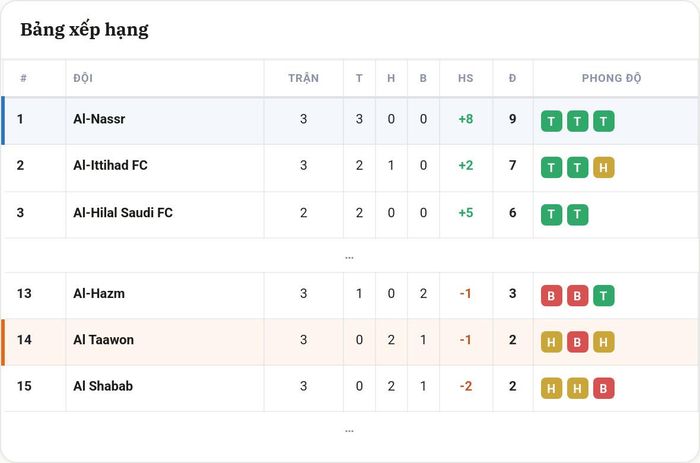The image size is (700, 463).
Task: Sort by the TRẬN column header
Action: [x=304, y=78]
